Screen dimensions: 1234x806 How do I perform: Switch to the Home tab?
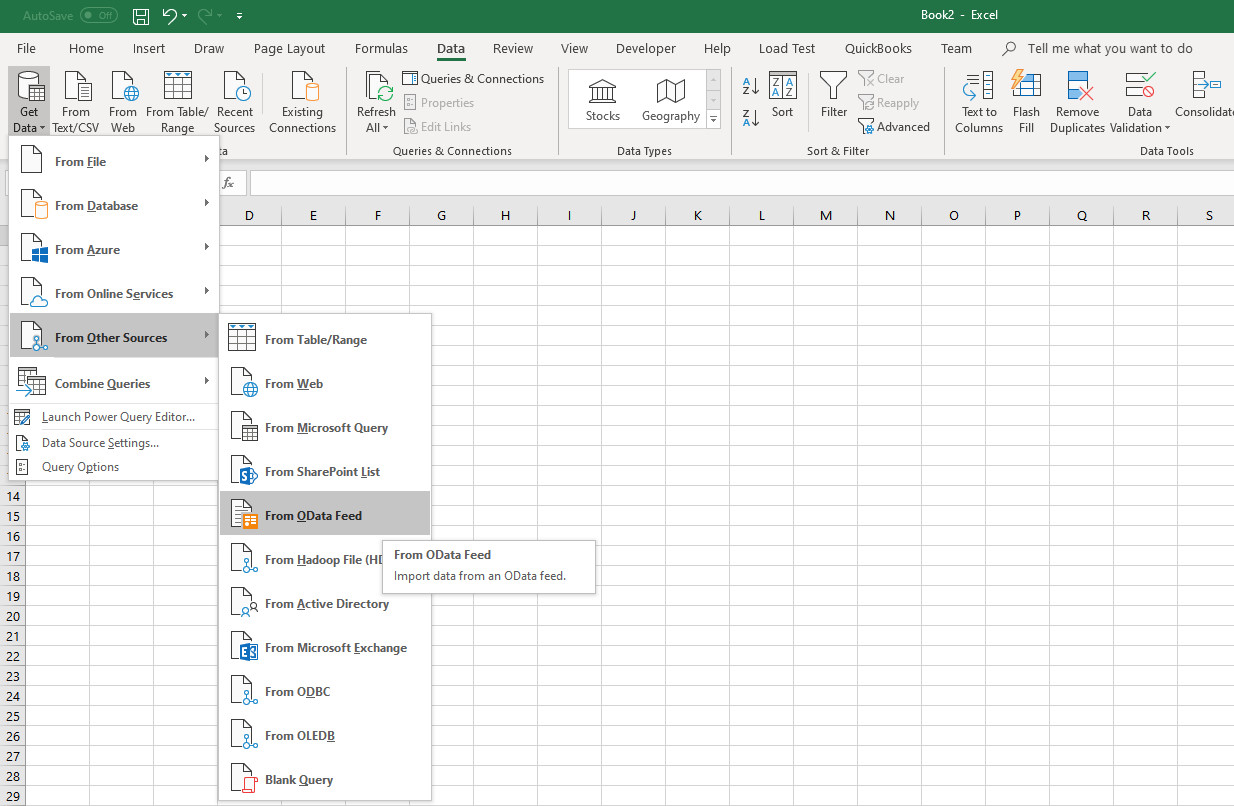tap(86, 48)
